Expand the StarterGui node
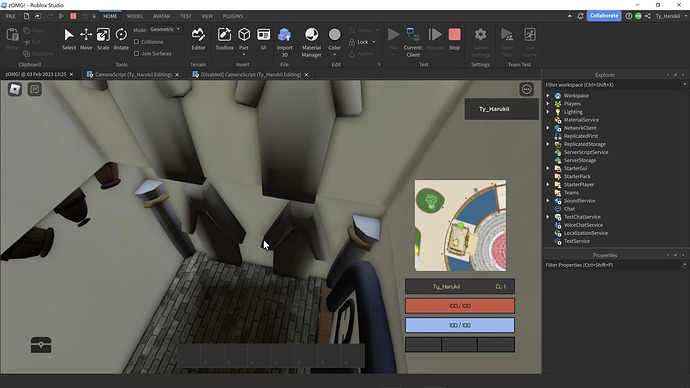This screenshot has height=388, width=690. pyautogui.click(x=548, y=168)
